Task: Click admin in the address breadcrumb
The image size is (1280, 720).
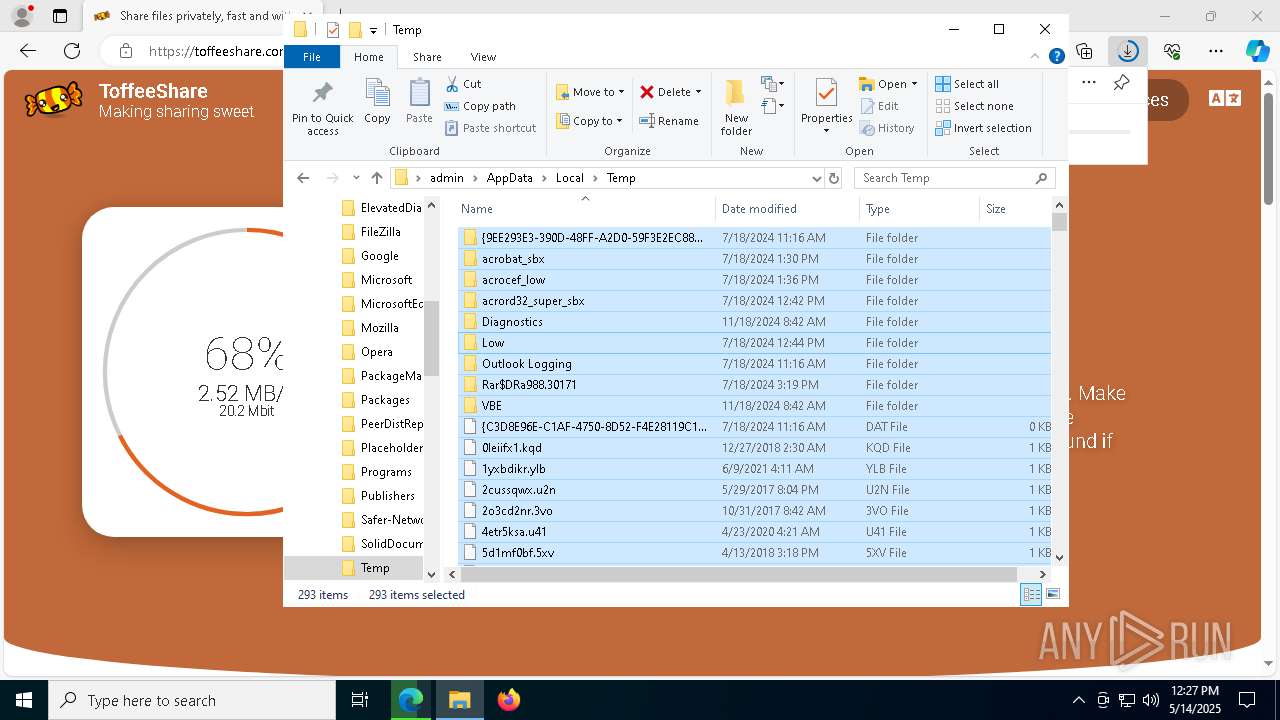Action: 446,178
